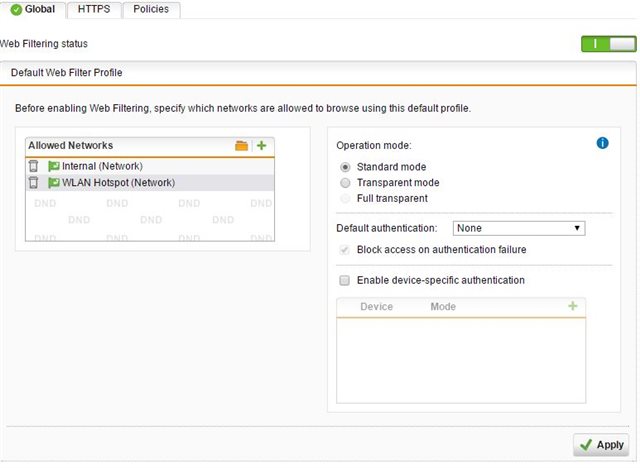Enable device-specific authentication checkbox
This screenshot has width=640, height=468.
[x=346, y=281]
